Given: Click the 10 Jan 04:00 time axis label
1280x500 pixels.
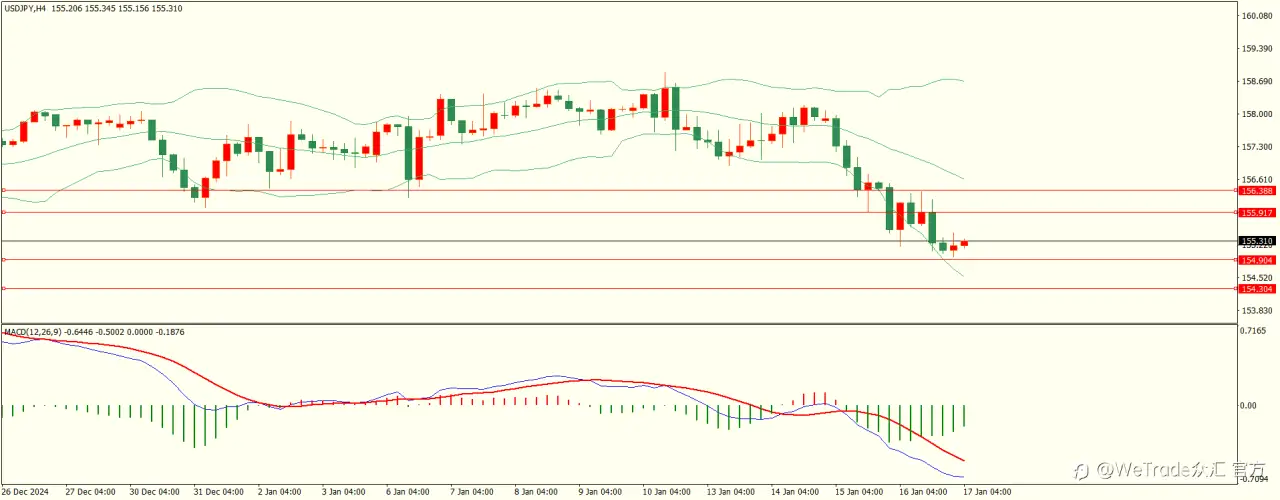Looking at the screenshot, I should coord(665,491).
